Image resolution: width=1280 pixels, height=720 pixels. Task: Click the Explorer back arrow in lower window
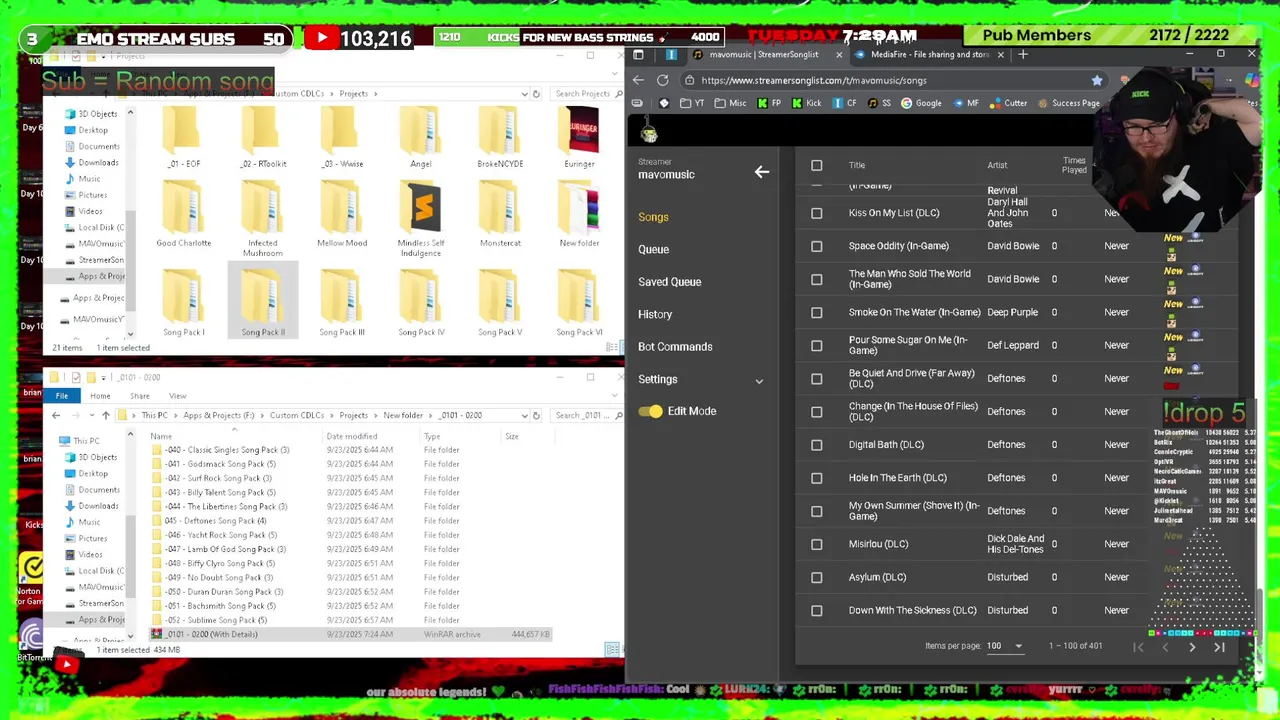click(56, 415)
